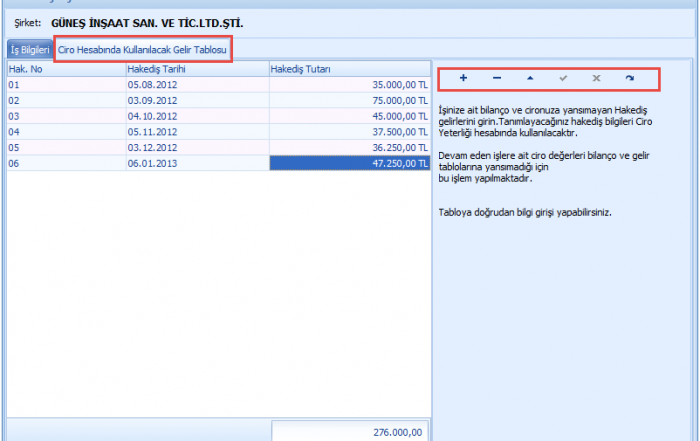The height and width of the screenshot is (441, 700).
Task: Click the up-arrow edit record icon
Action: [x=530, y=78]
